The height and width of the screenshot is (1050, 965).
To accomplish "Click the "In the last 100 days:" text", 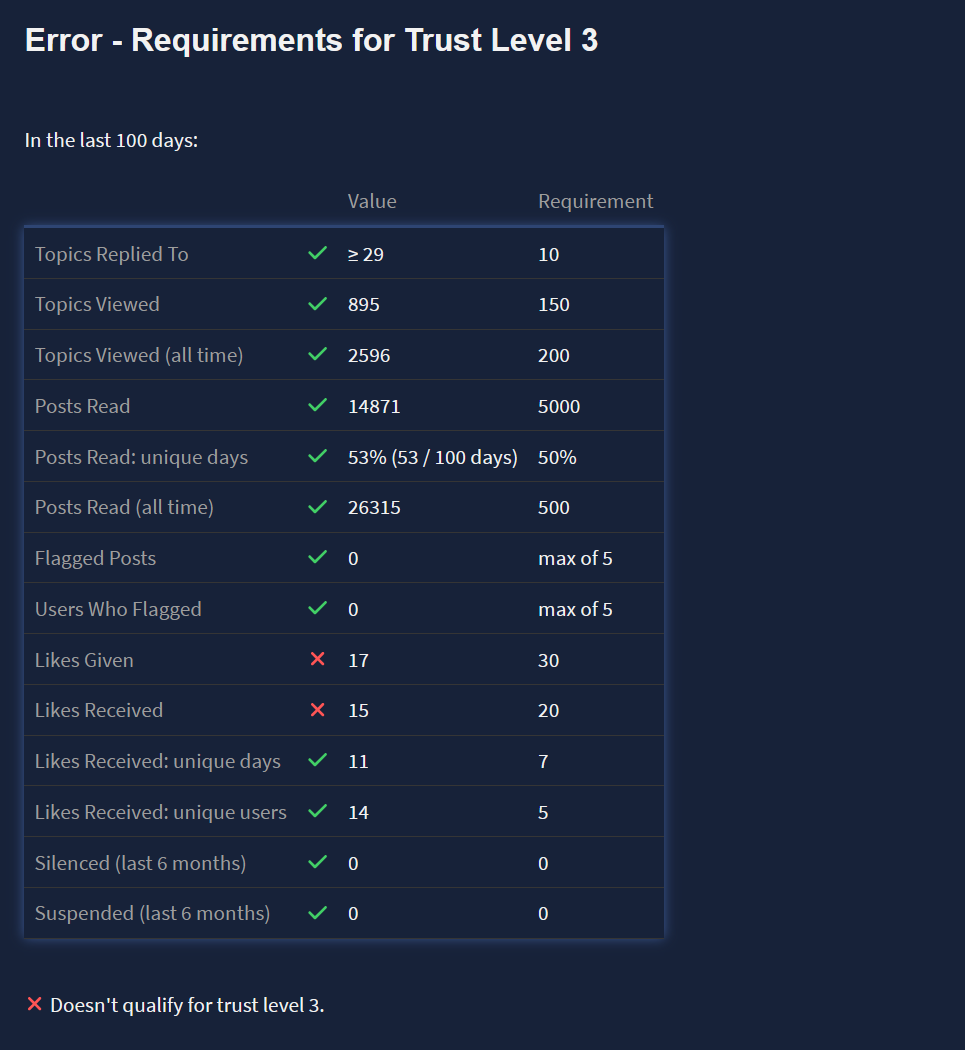I will [111, 140].
